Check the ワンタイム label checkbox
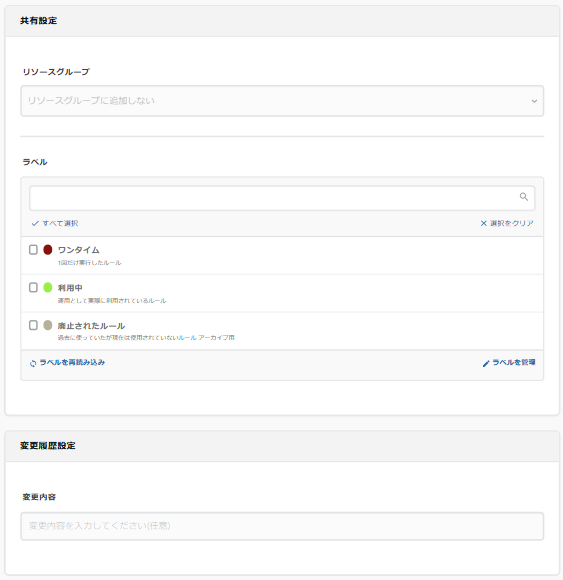This screenshot has height=580, width=563. 33,250
